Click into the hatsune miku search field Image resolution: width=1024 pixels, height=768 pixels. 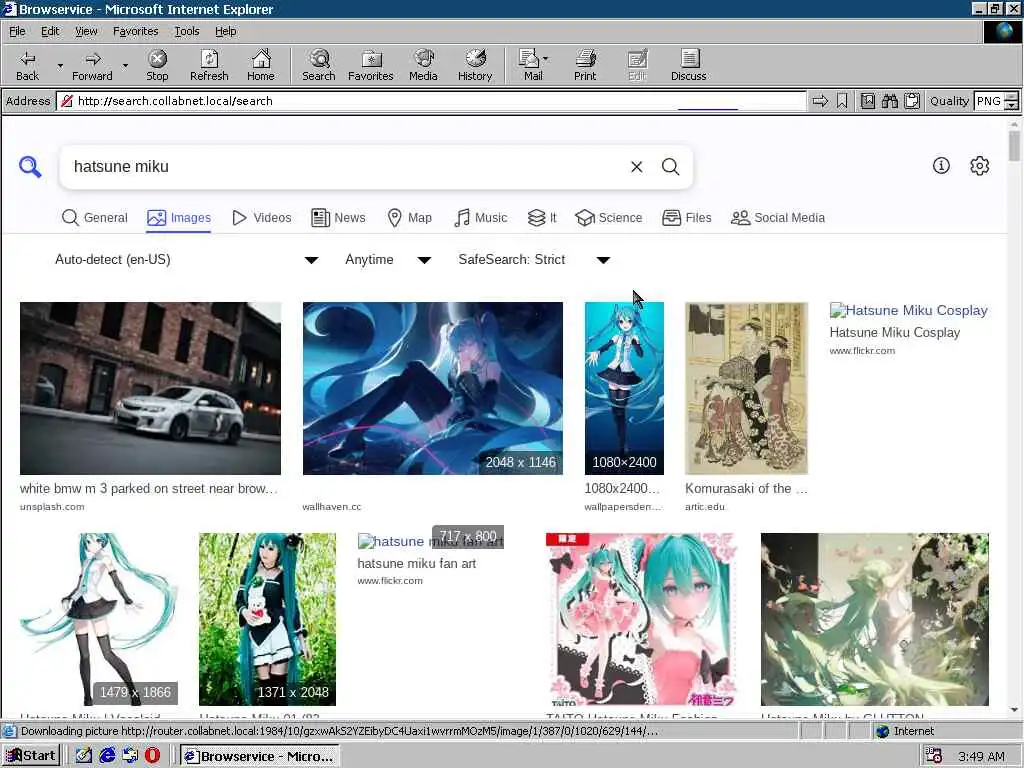346,167
